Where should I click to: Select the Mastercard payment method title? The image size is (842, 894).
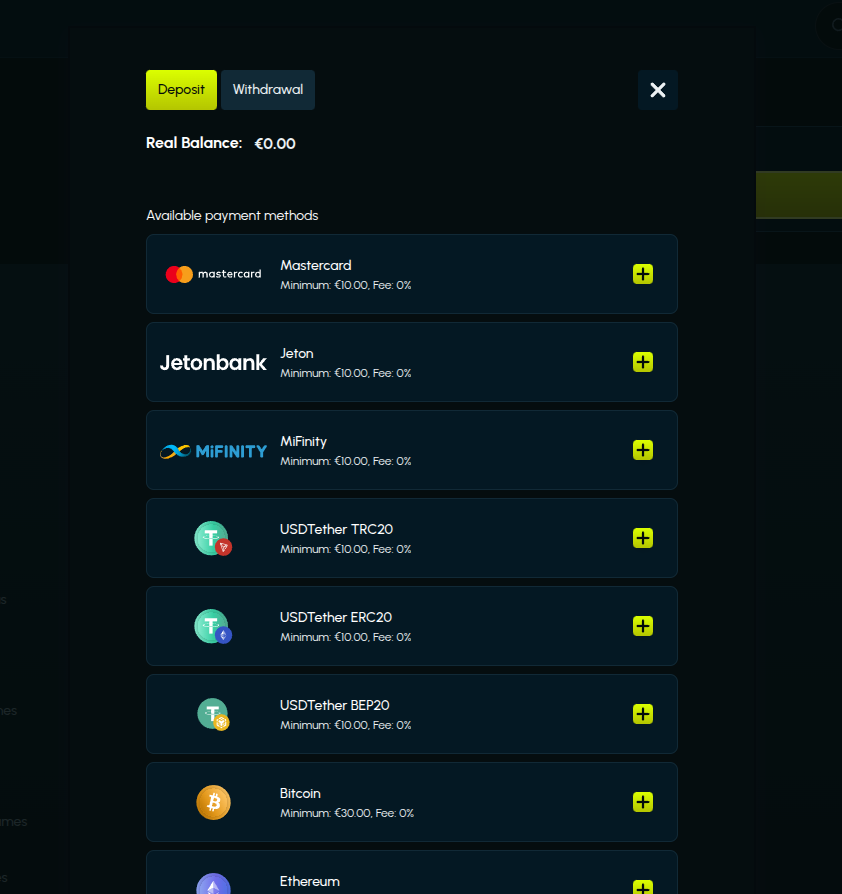tap(316, 265)
